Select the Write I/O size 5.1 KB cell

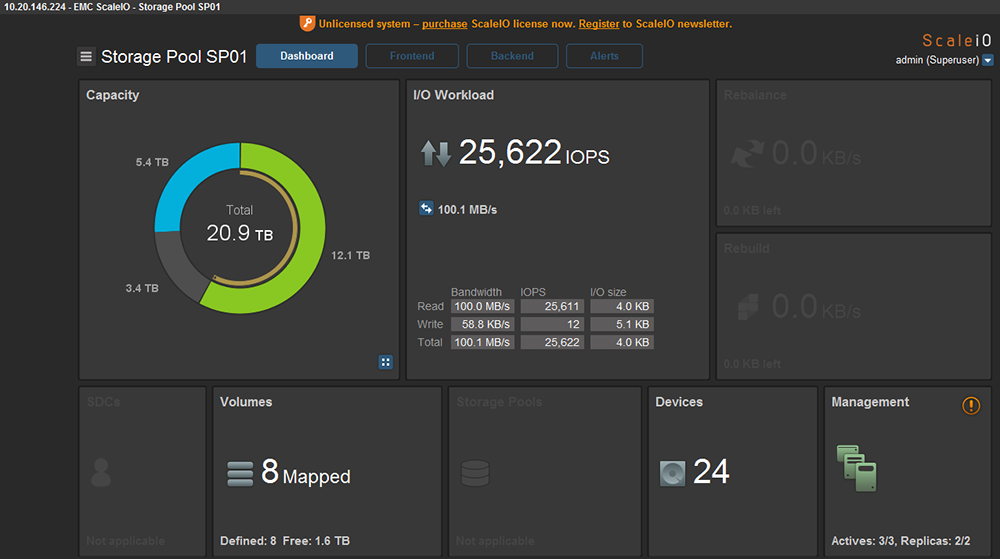click(x=621, y=324)
